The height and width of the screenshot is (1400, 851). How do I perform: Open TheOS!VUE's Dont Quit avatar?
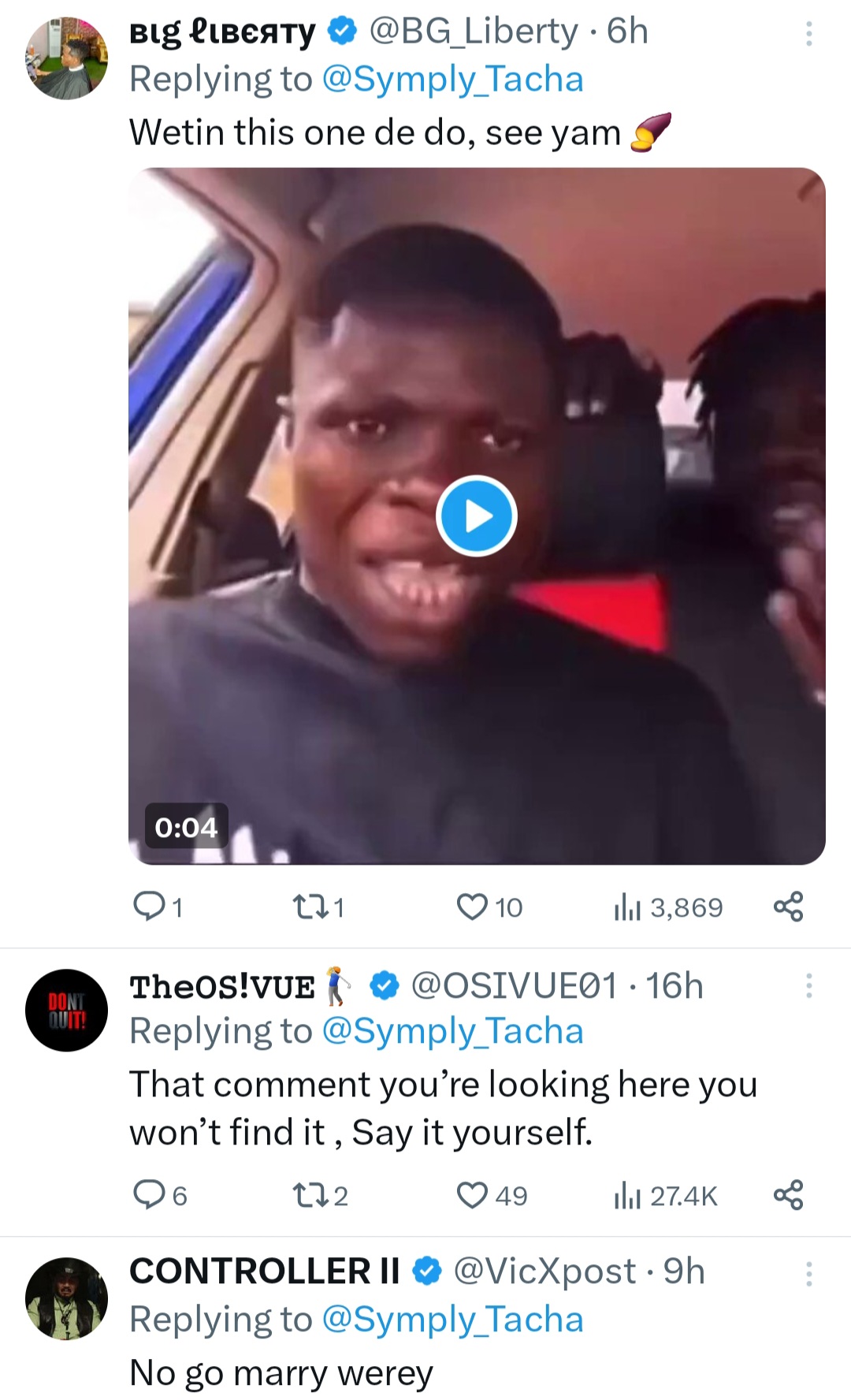pyautogui.click(x=66, y=1011)
